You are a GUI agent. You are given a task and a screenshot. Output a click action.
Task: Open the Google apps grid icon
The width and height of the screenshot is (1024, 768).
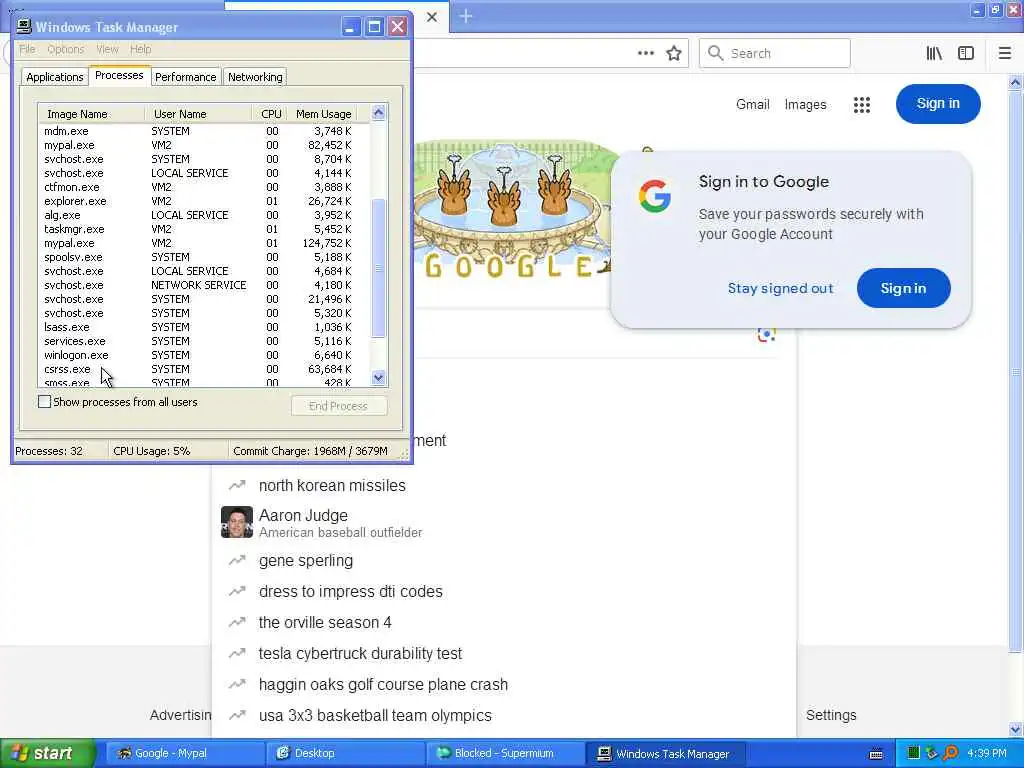(x=861, y=104)
